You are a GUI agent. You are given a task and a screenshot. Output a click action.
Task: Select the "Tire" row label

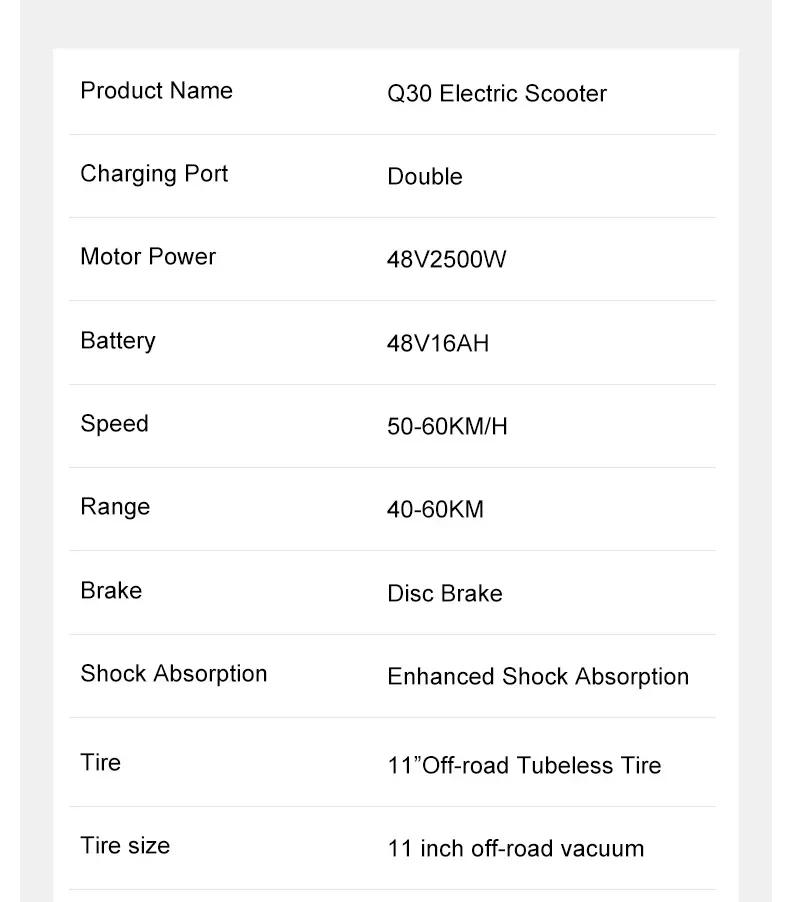[100, 763]
